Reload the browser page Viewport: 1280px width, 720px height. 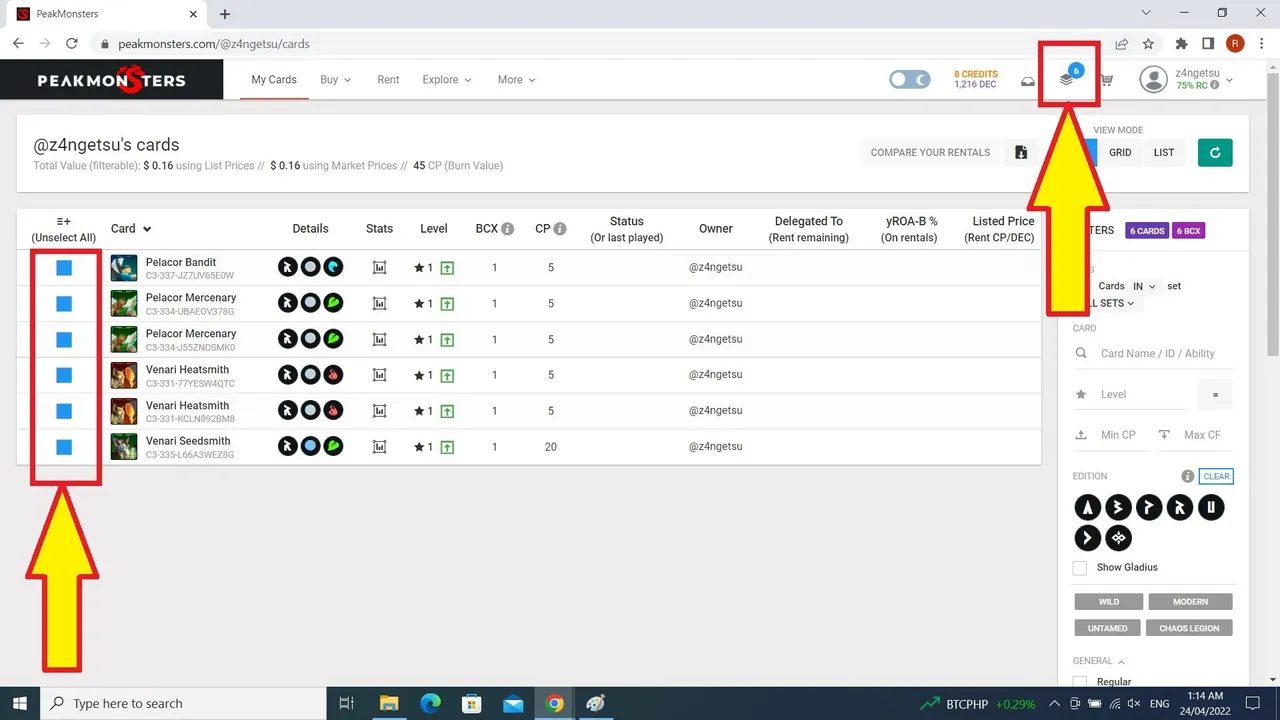(x=72, y=44)
